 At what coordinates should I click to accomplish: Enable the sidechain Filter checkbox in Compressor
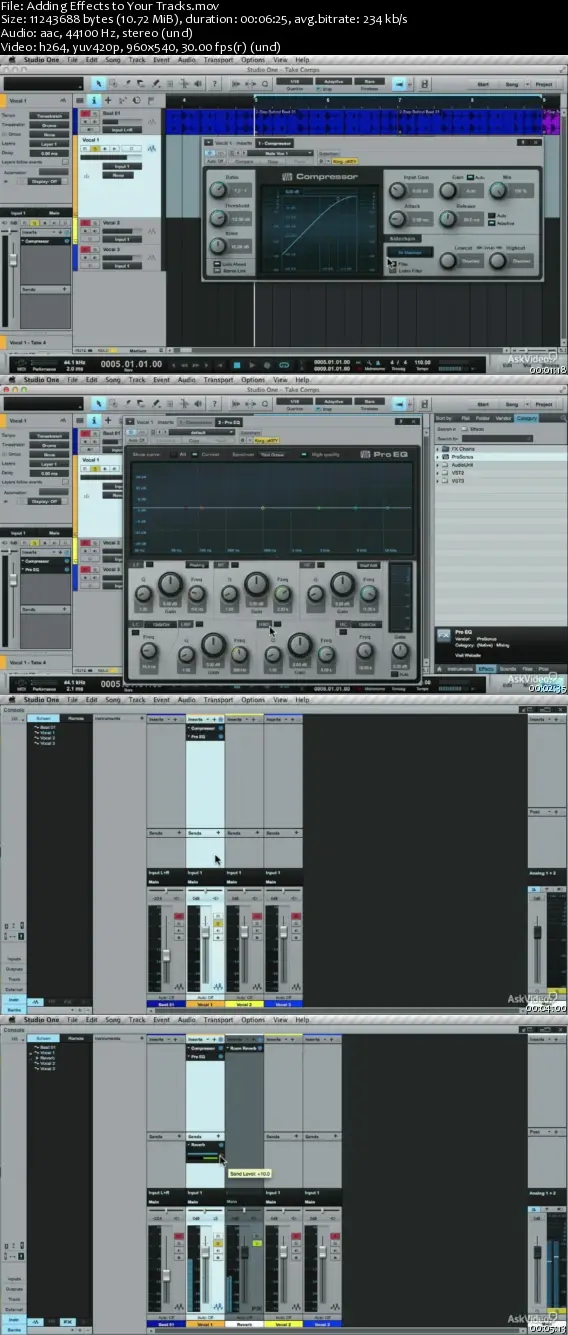click(392, 264)
